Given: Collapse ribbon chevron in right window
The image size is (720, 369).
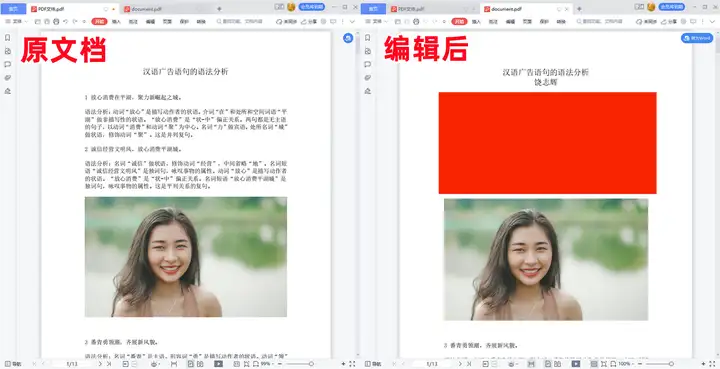Looking at the screenshot, I should click(x=712, y=22).
